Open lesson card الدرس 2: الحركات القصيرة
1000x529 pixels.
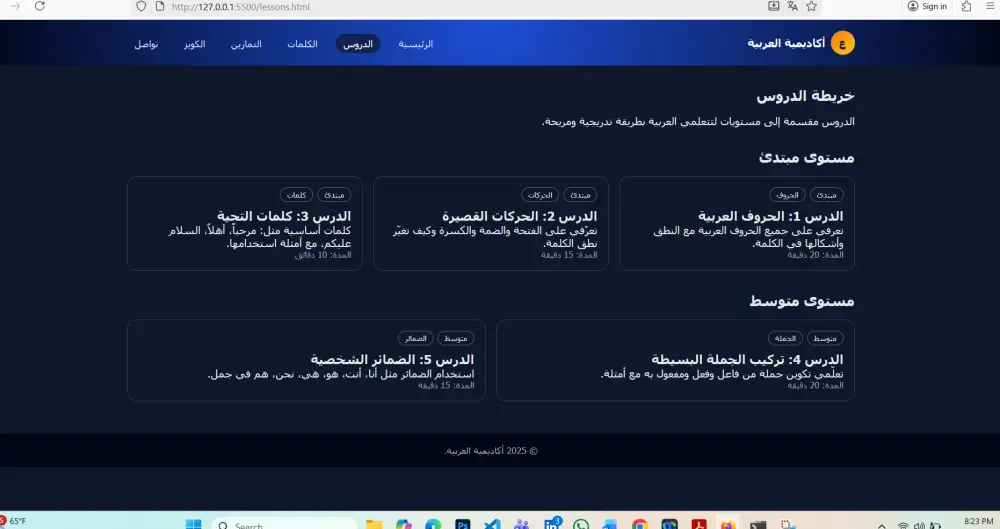(x=490, y=223)
